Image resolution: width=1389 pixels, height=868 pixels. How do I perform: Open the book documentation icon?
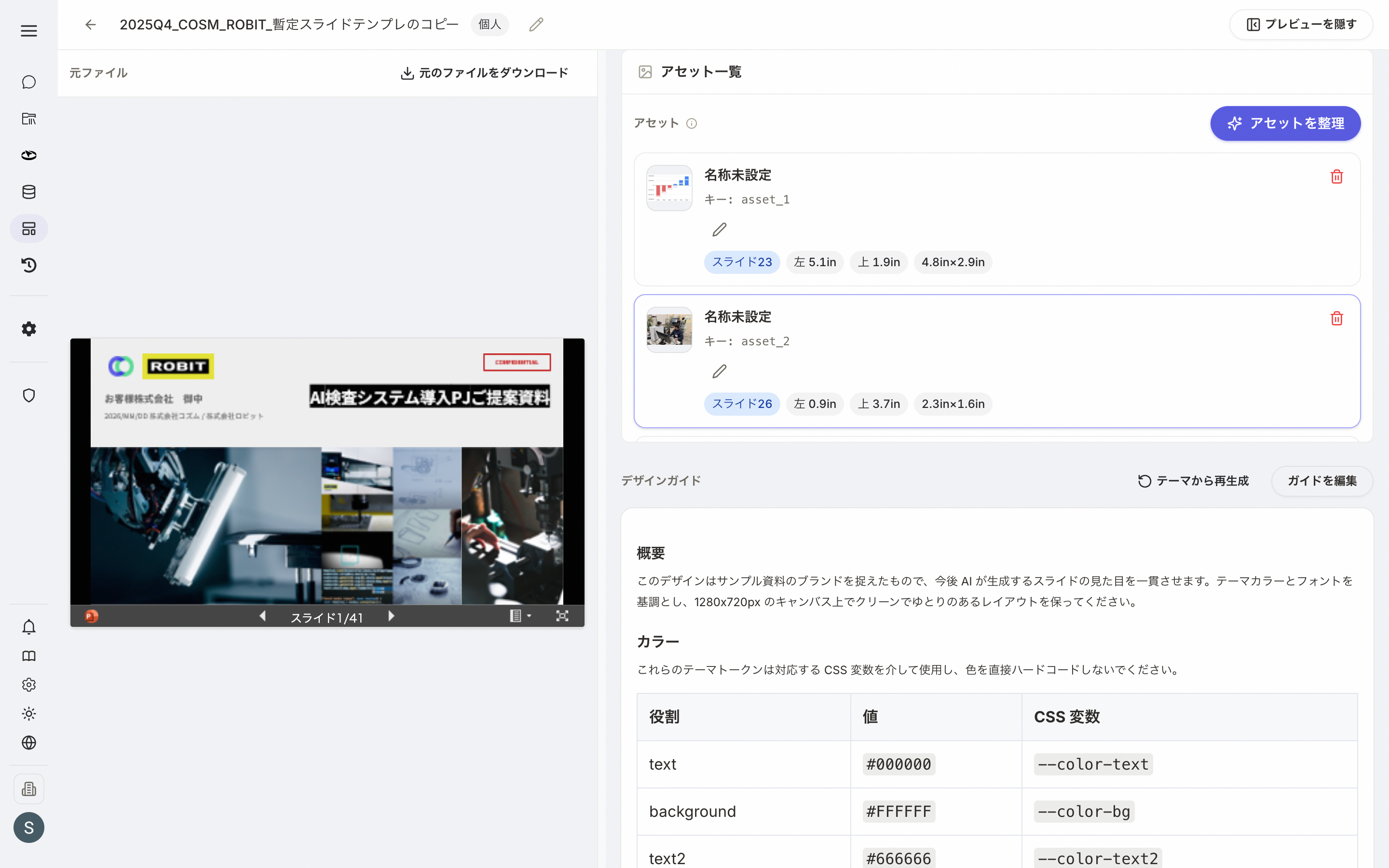coord(29,656)
